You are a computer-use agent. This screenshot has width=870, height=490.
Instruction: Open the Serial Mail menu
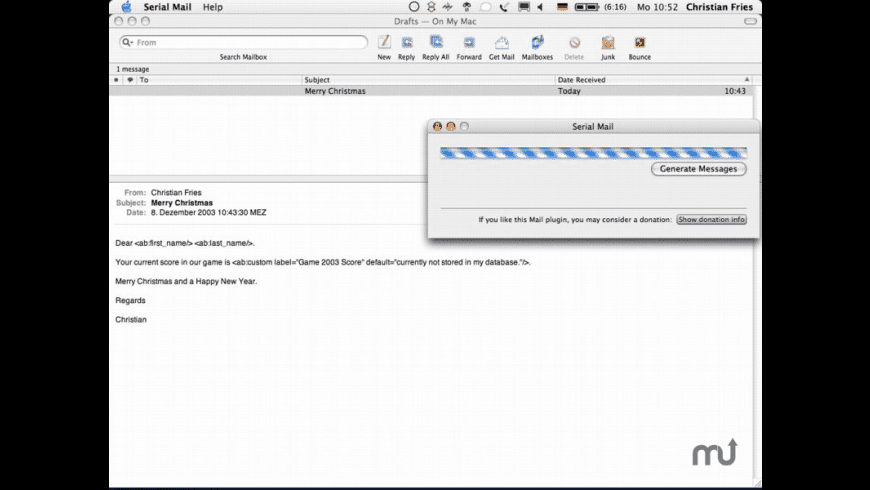click(167, 7)
